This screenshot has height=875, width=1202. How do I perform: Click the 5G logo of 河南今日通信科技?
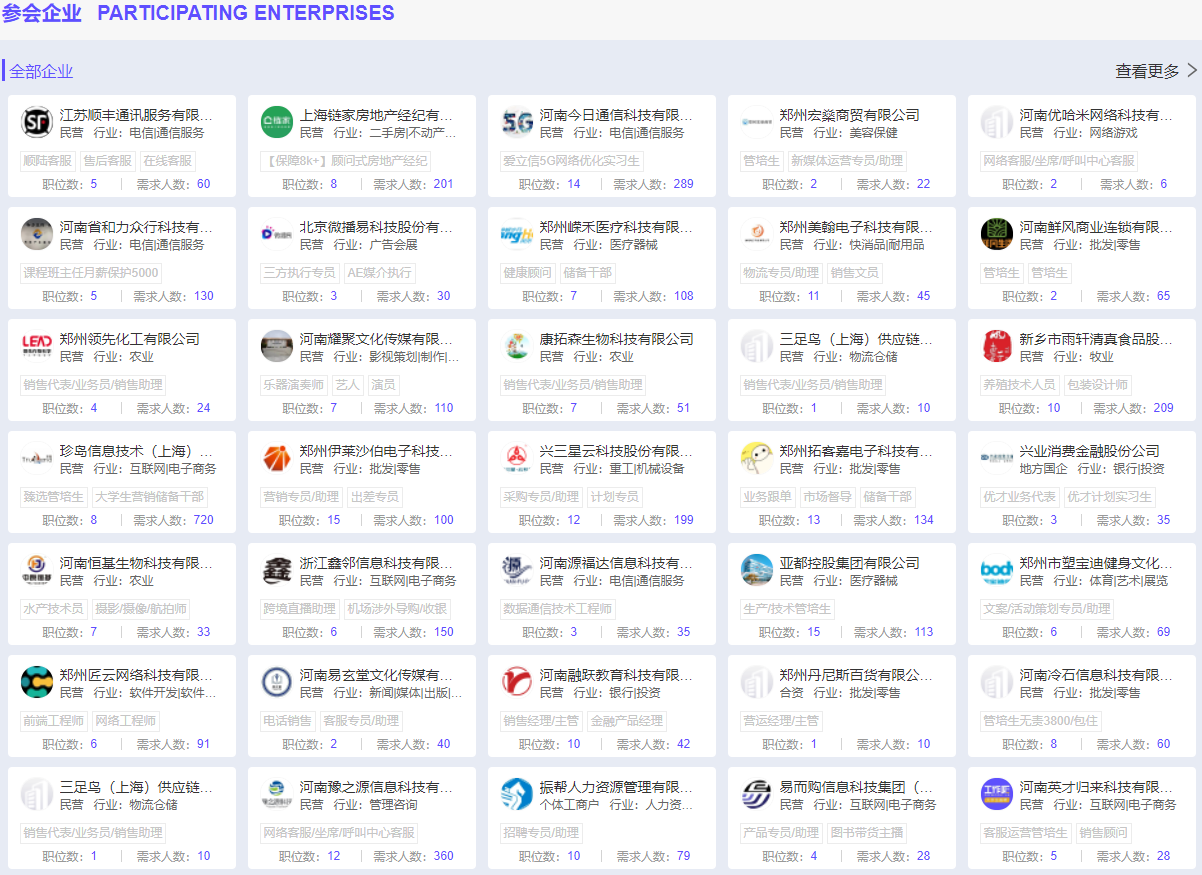517,123
